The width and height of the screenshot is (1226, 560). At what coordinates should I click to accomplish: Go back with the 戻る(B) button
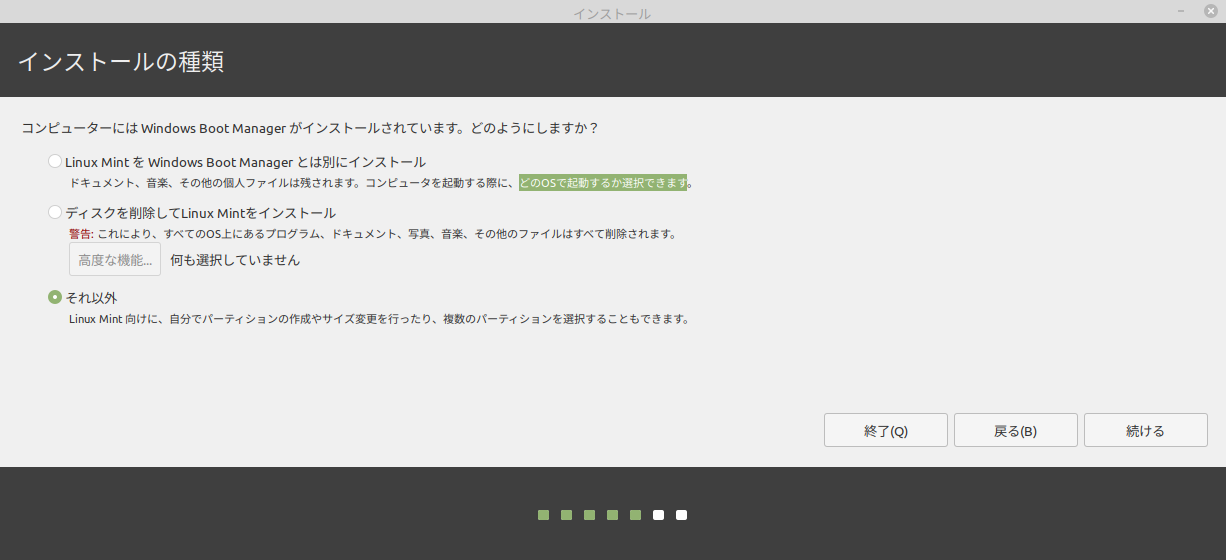(x=1016, y=430)
